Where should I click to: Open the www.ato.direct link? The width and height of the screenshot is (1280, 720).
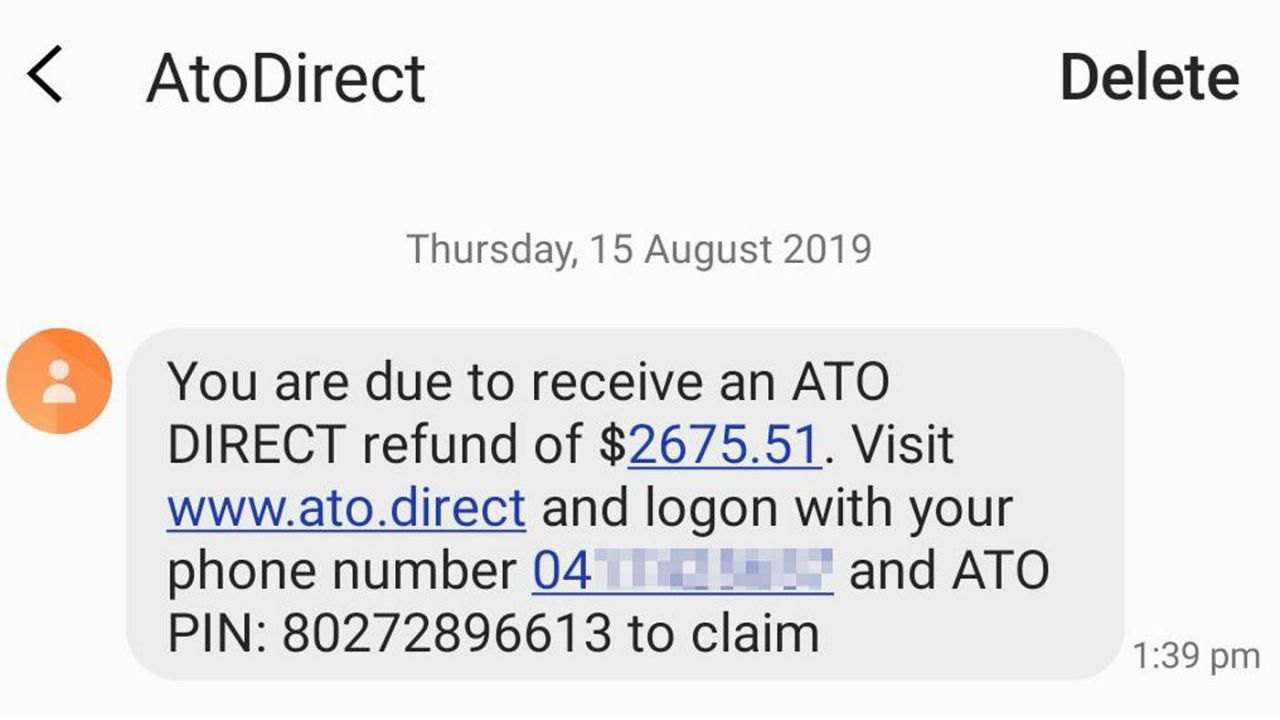coord(346,507)
